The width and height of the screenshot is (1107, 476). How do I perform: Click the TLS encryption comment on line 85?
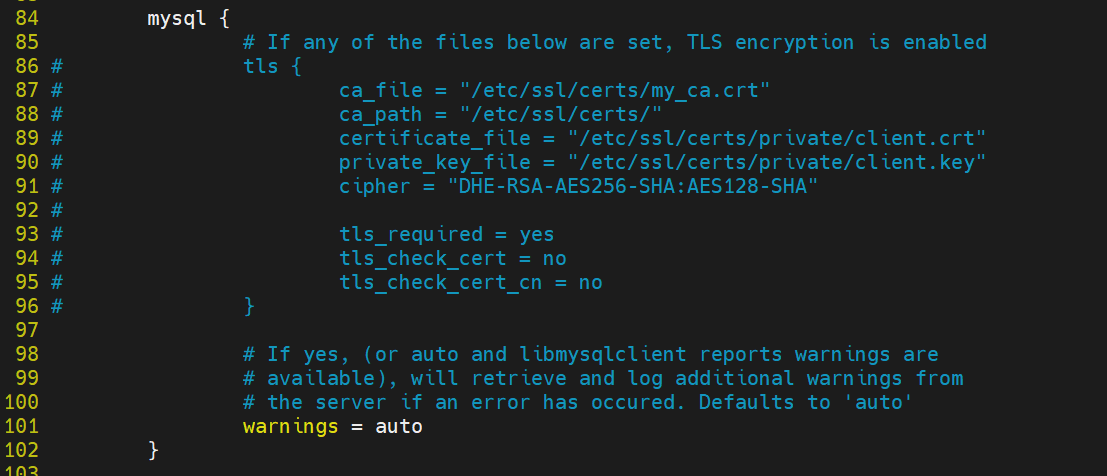[x=614, y=43]
